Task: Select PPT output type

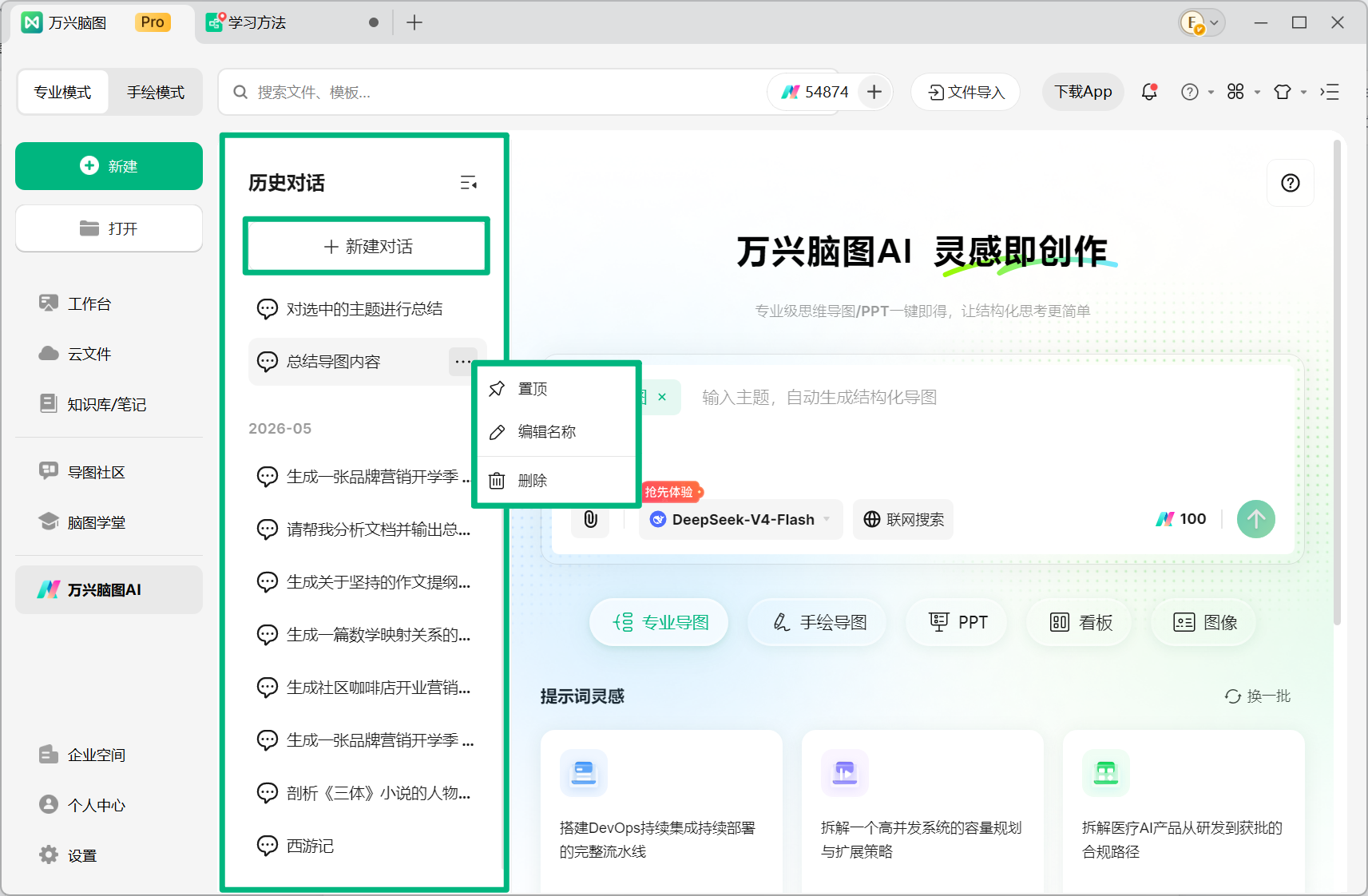Action: (x=958, y=622)
